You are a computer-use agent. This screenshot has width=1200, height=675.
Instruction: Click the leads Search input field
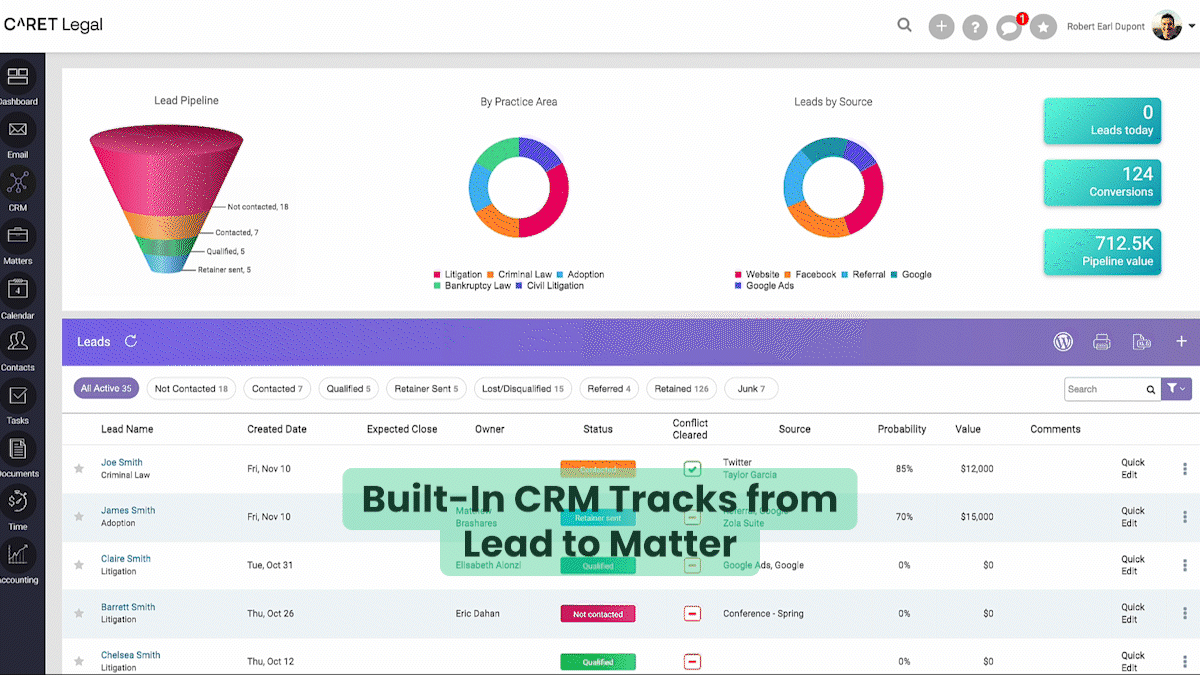click(x=1103, y=389)
